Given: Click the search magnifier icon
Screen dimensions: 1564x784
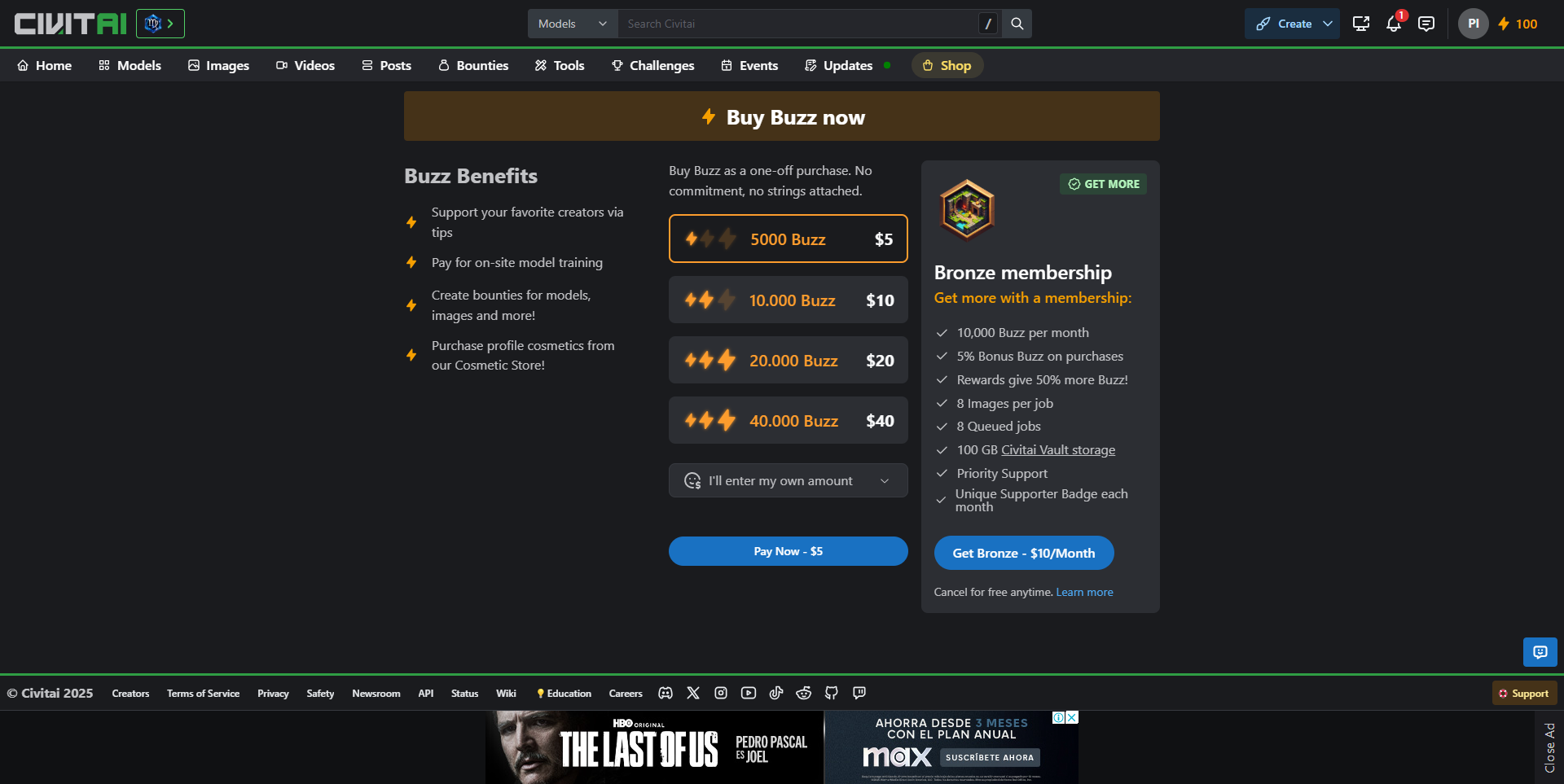Looking at the screenshot, I should click(x=1017, y=24).
